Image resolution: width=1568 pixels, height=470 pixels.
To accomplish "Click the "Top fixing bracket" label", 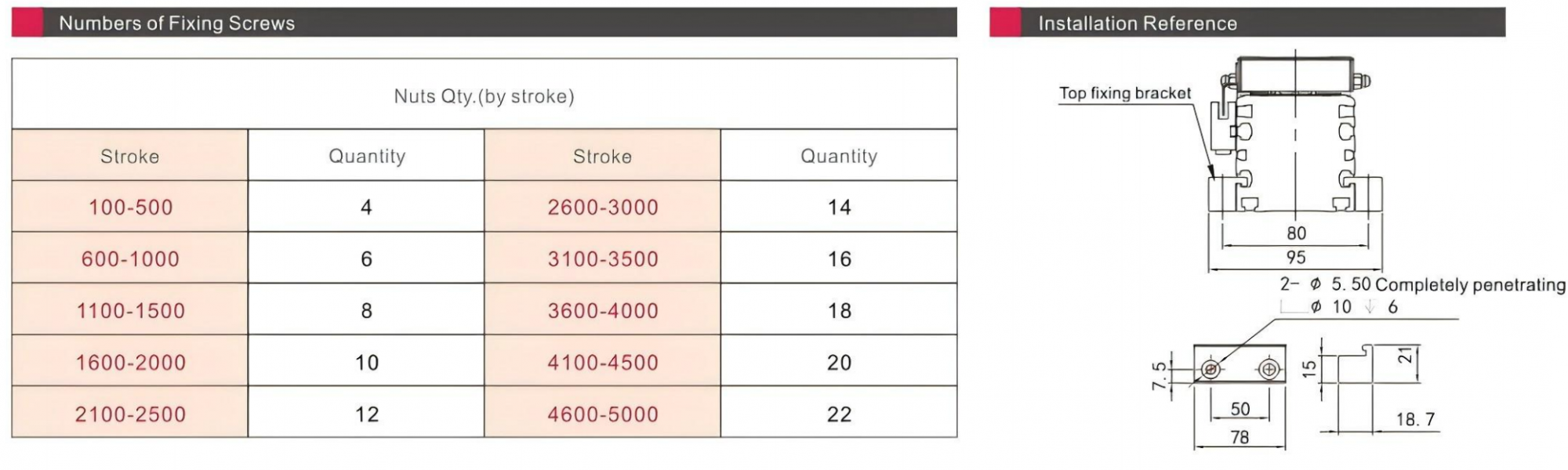I will click(1124, 93).
